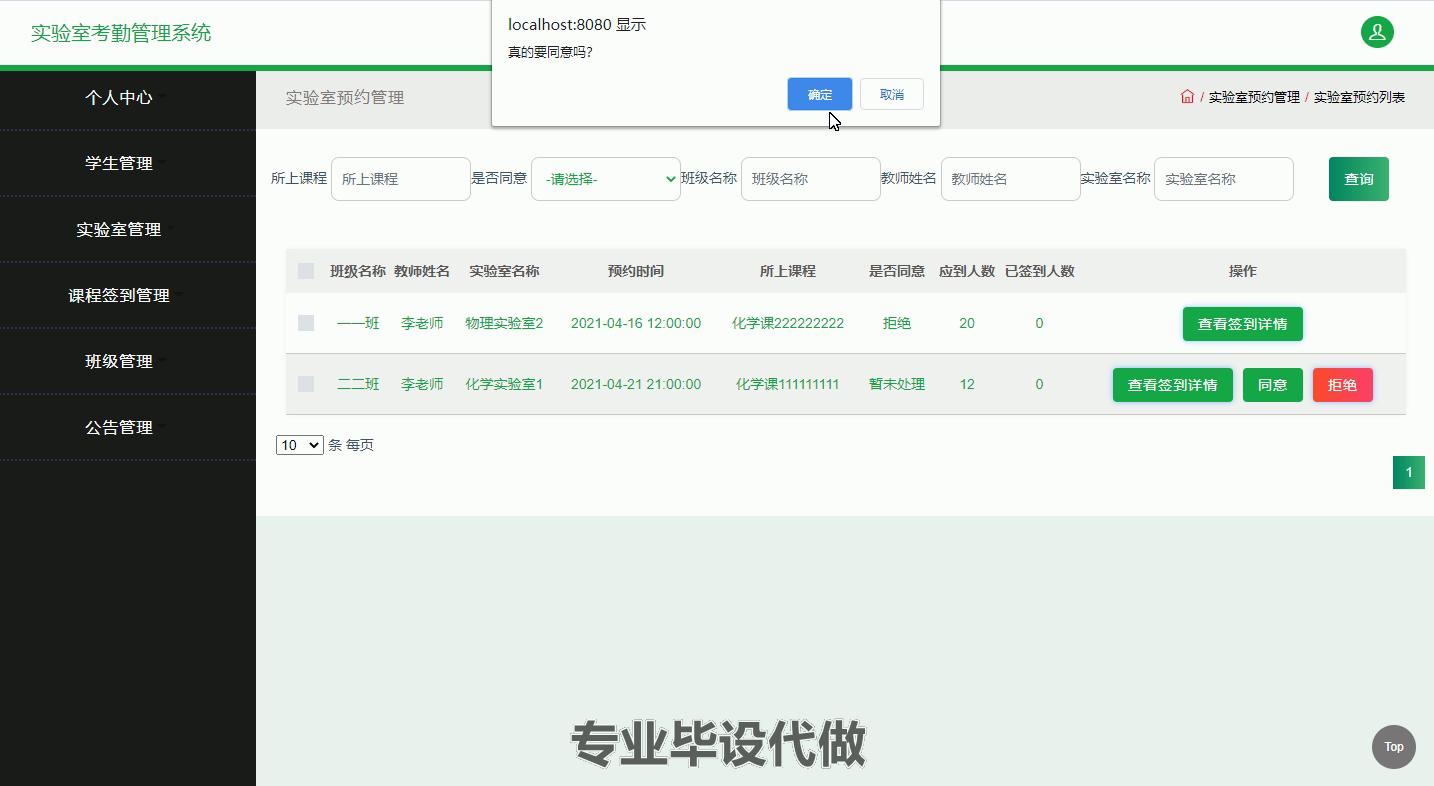The image size is (1434, 786).
Task: Click the expected count 12 cell
Action: [967, 384]
